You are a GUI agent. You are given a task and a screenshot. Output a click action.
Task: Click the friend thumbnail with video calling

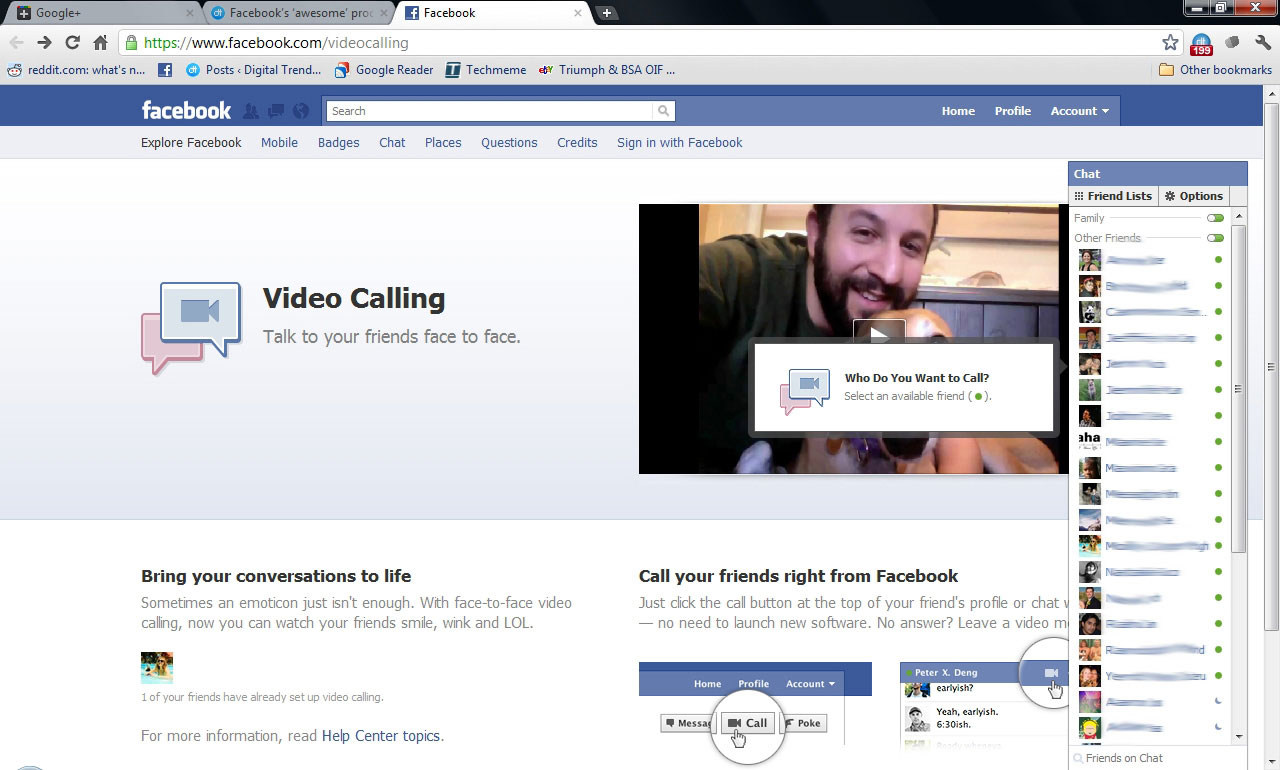coord(157,668)
